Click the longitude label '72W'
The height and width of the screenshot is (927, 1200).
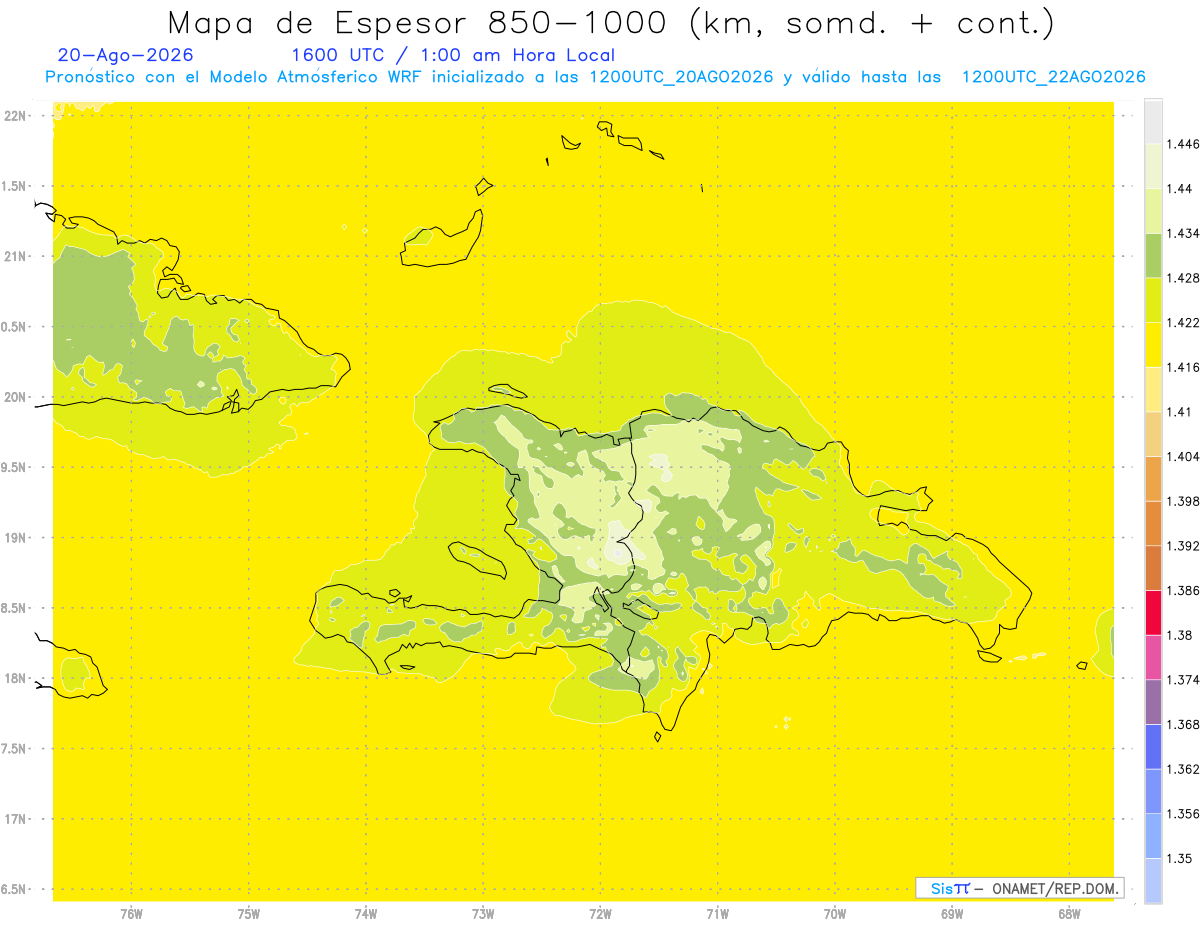(600, 914)
